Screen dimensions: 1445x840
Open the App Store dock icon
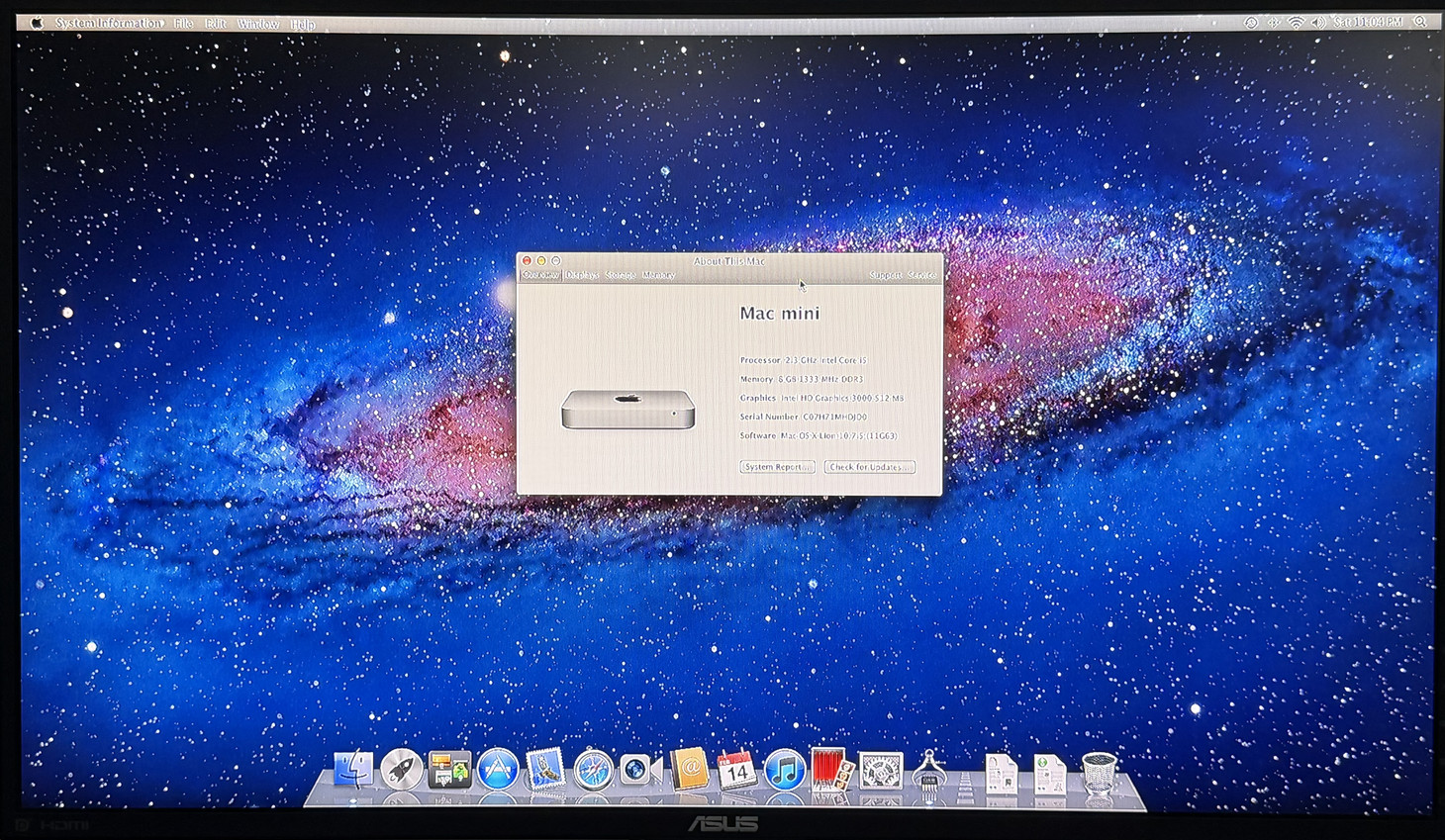(x=498, y=769)
